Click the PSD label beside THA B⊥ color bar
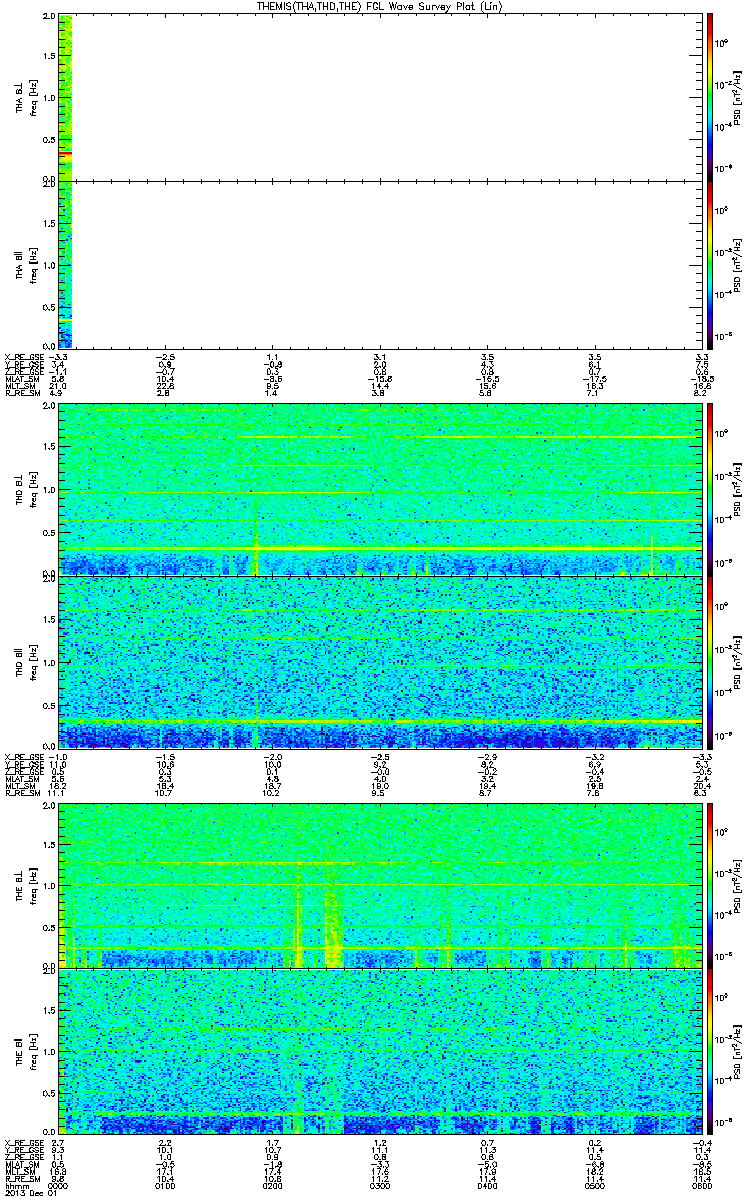 [737, 96]
